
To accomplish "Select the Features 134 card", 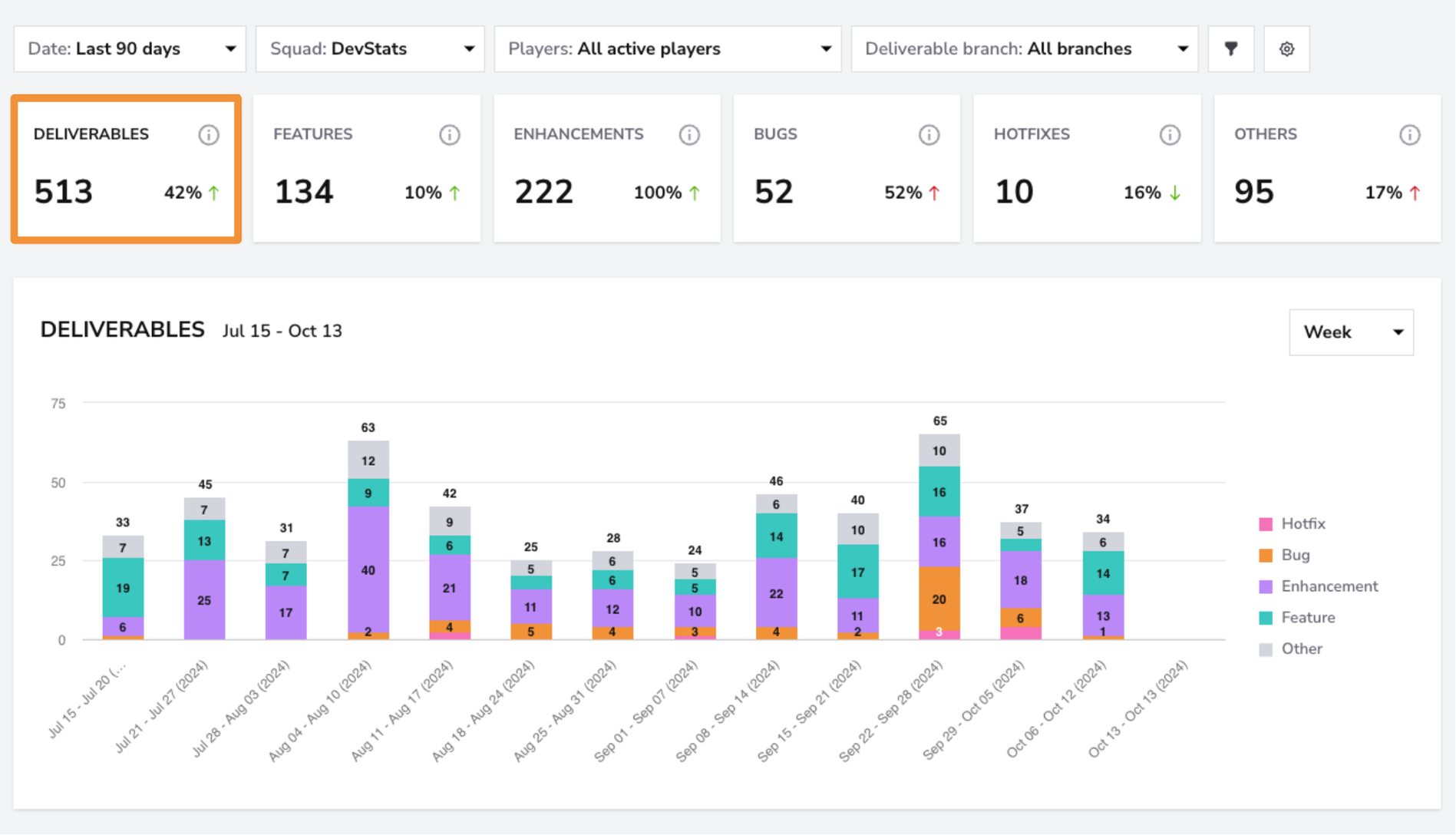I will coord(367,169).
